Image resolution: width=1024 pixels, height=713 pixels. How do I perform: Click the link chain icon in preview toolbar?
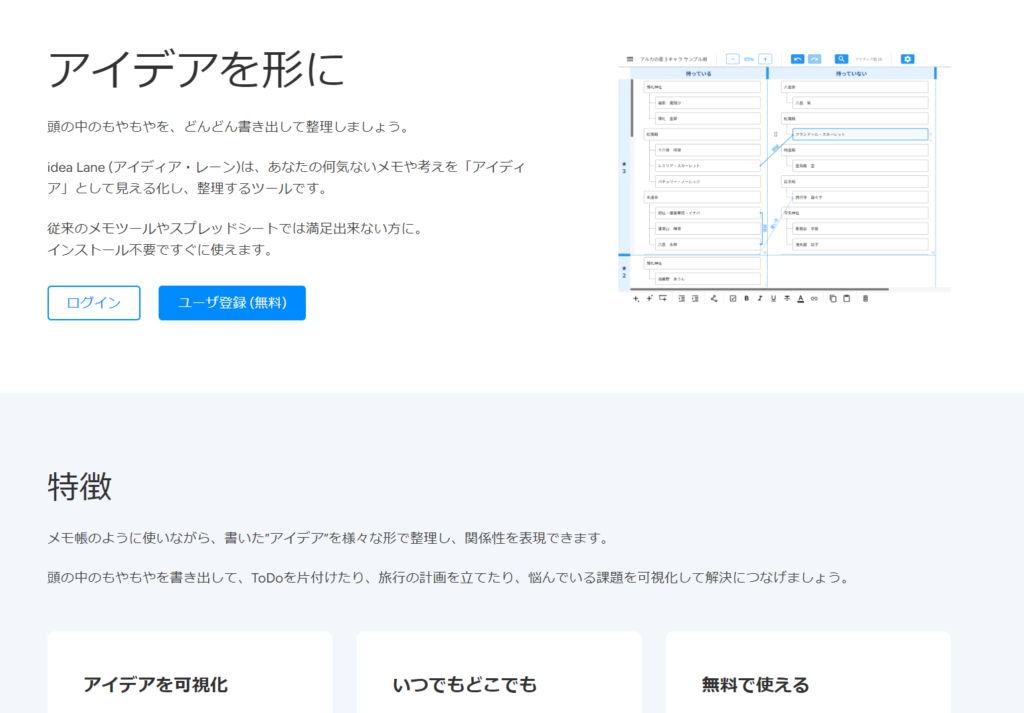coord(814,298)
